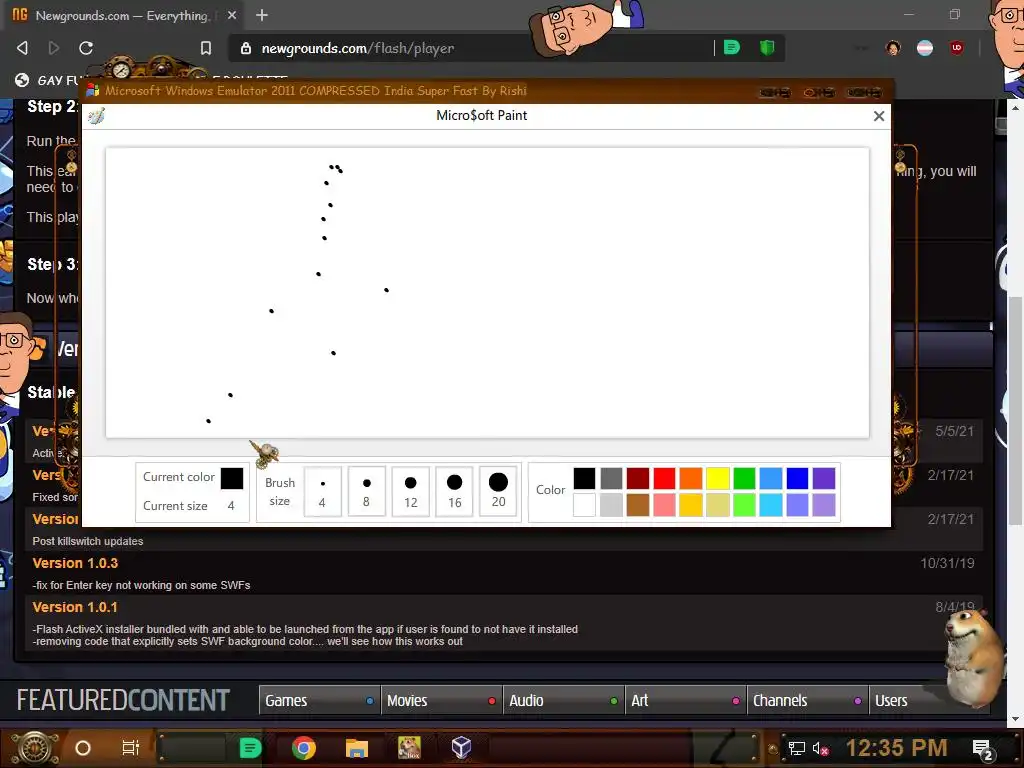Viewport: 1024px width, 768px height.
Task: Pick the brown color swatch
Action: [x=638, y=505]
